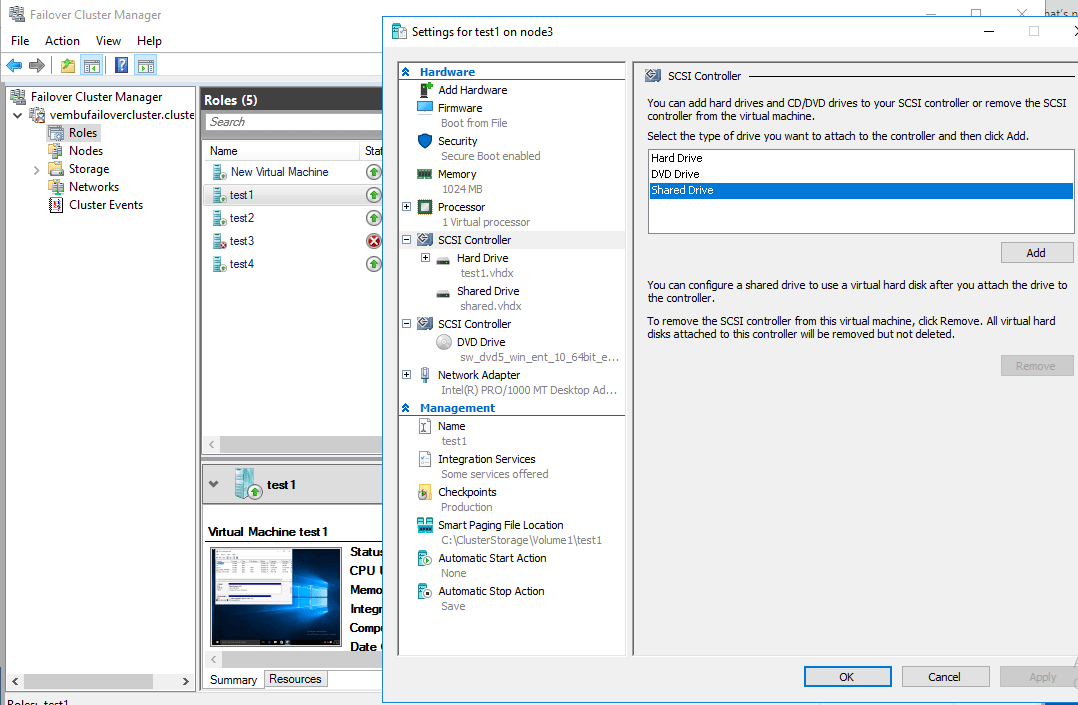Click Cancel in the settings dialog

pos(945,677)
